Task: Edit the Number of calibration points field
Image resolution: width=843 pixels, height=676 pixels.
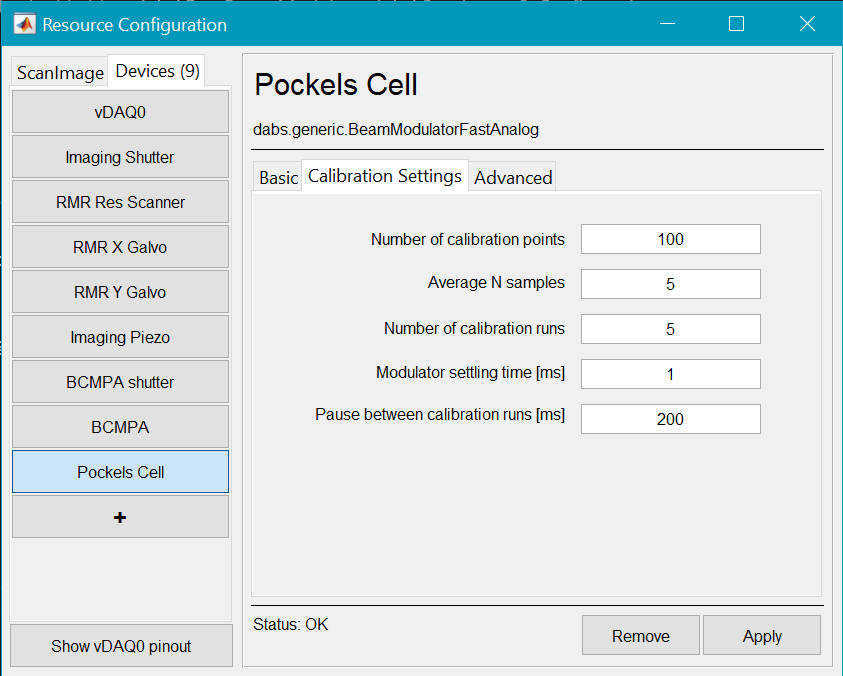Action: click(670, 239)
